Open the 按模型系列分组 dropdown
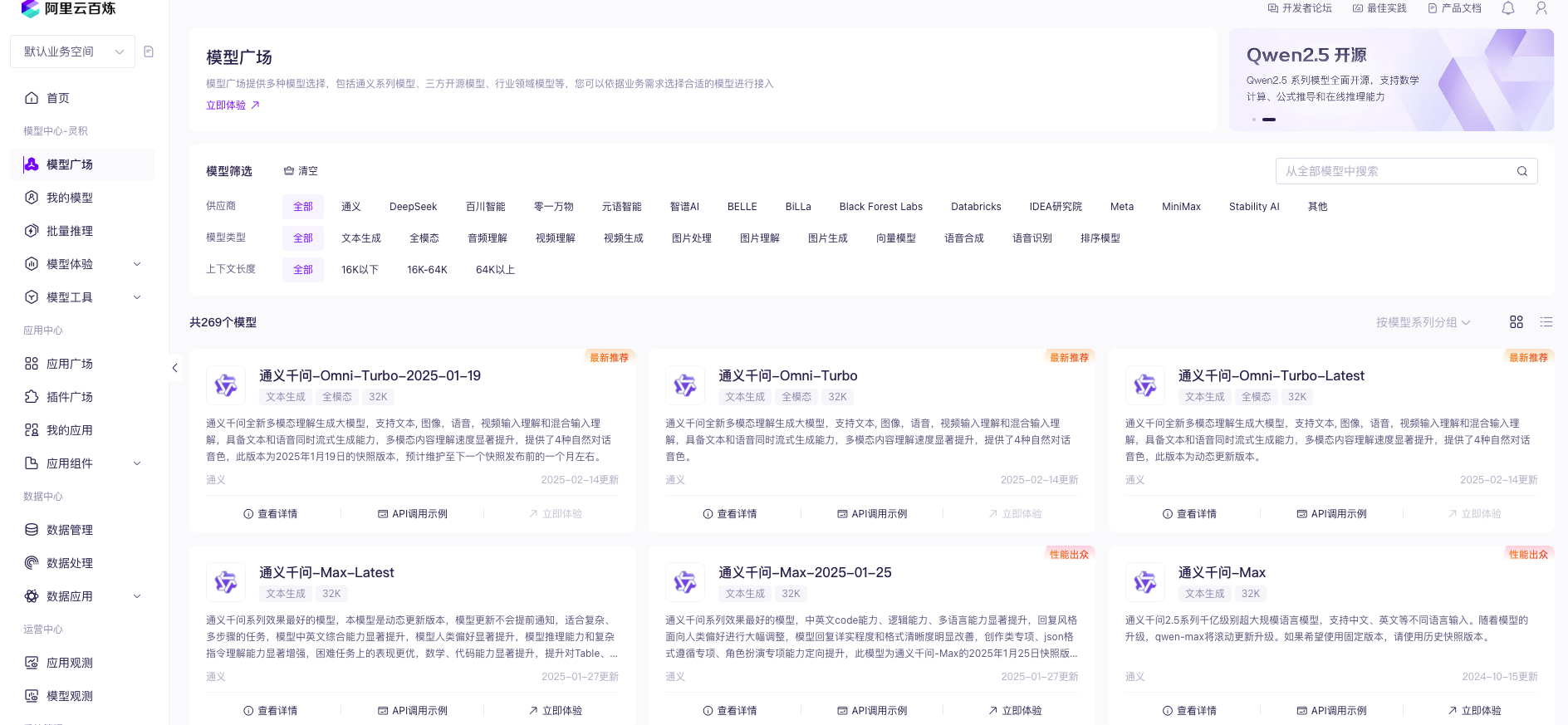This screenshot has width=1568, height=725. point(1423,322)
